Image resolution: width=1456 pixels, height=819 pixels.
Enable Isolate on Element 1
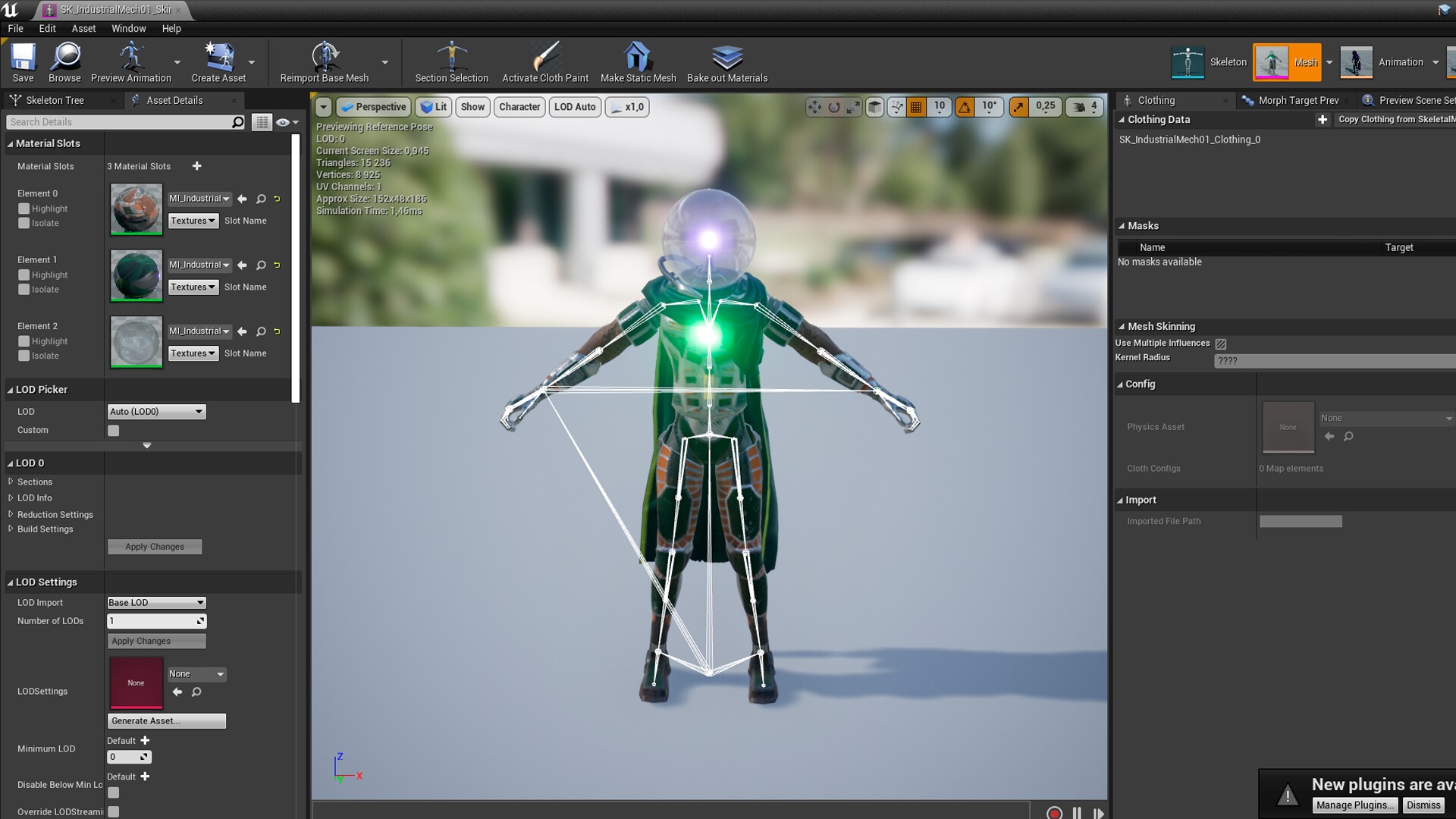(25, 290)
